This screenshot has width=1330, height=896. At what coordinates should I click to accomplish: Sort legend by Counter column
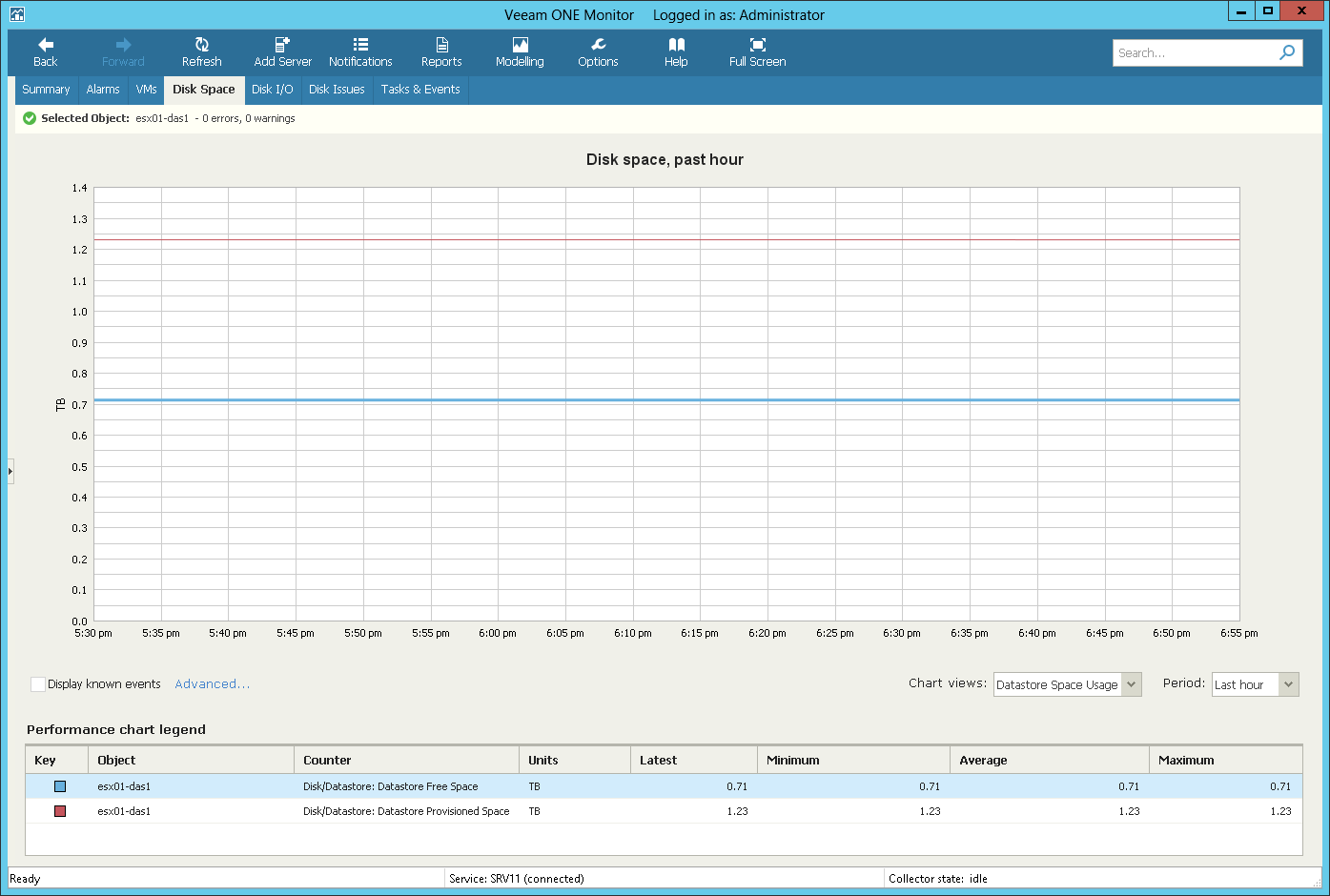407,760
